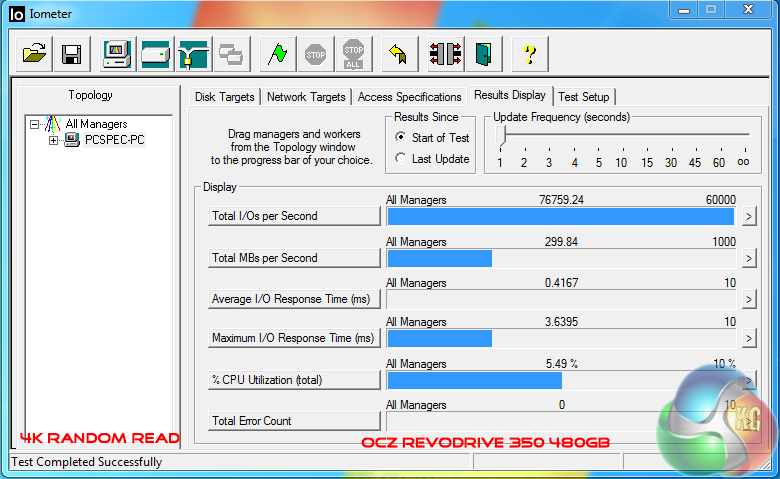The width and height of the screenshot is (780, 479).
Task: Click the Total I/Os per Second button
Action: pyautogui.click(x=294, y=216)
